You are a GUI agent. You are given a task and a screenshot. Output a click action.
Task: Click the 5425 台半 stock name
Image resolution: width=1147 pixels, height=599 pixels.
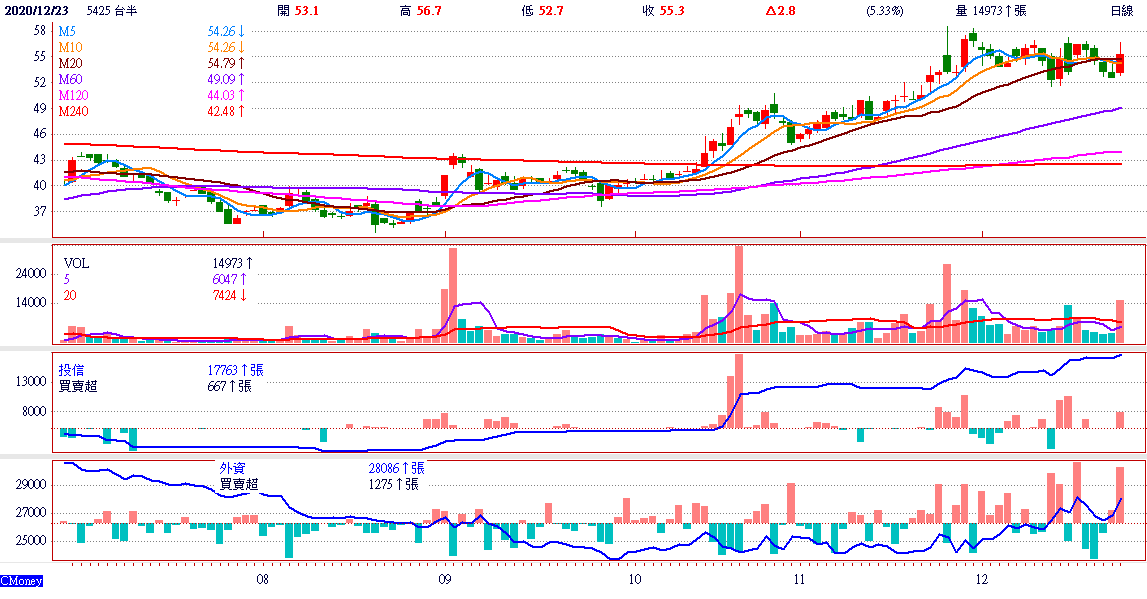[112, 11]
